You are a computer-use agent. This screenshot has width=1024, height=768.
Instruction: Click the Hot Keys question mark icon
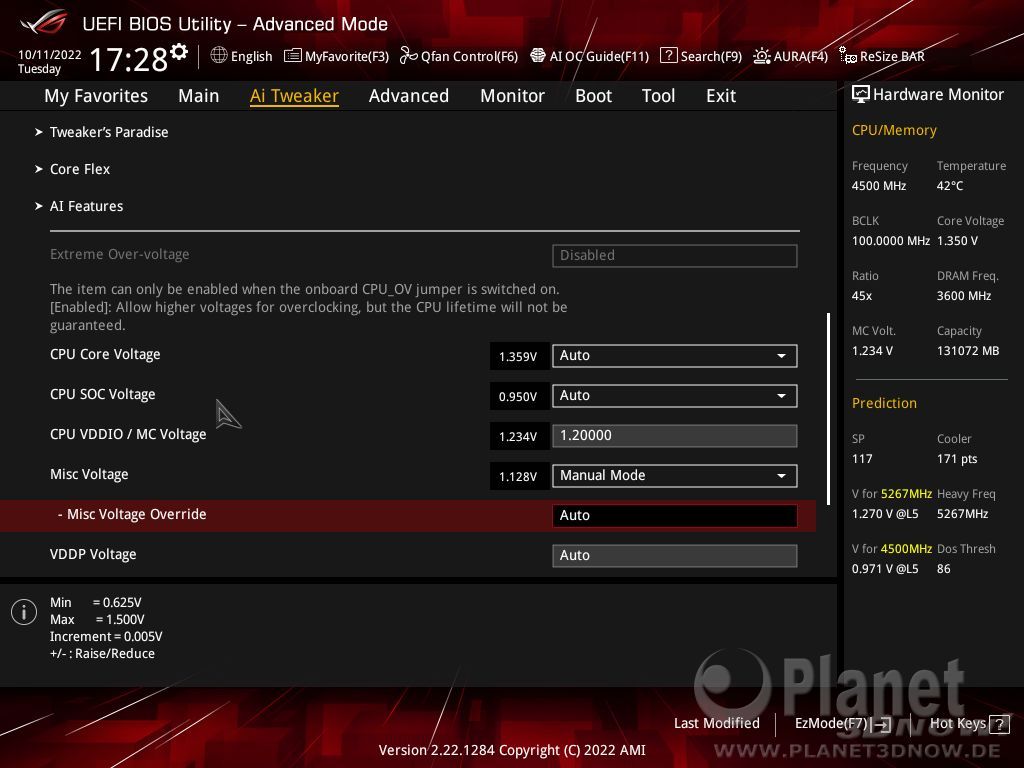tap(999, 724)
